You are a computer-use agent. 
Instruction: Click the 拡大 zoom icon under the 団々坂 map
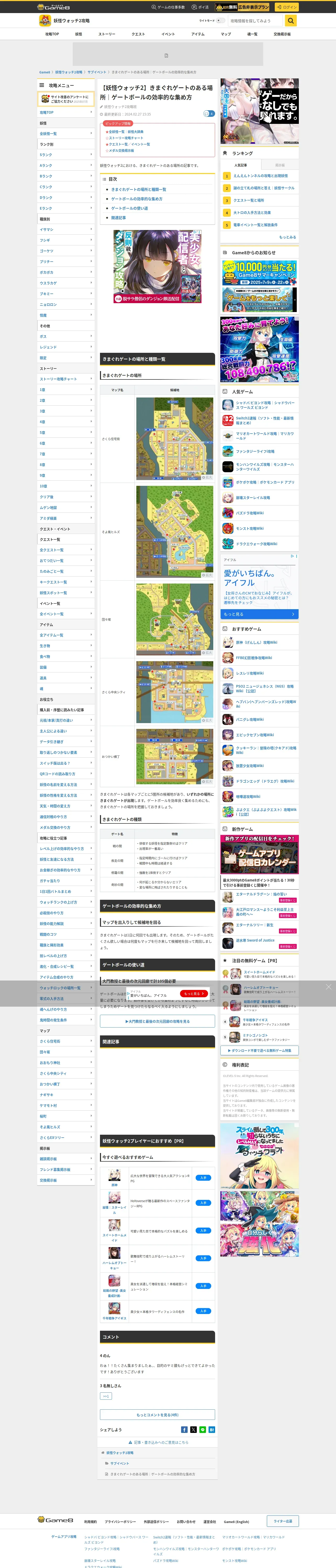(207, 653)
